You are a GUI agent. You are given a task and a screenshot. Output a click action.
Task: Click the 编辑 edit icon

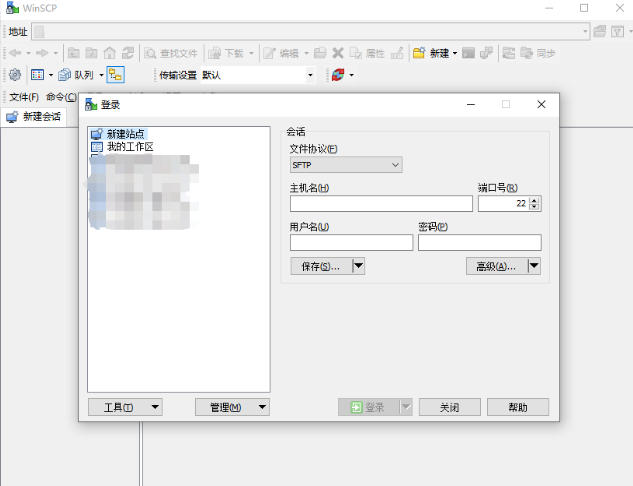(269, 53)
